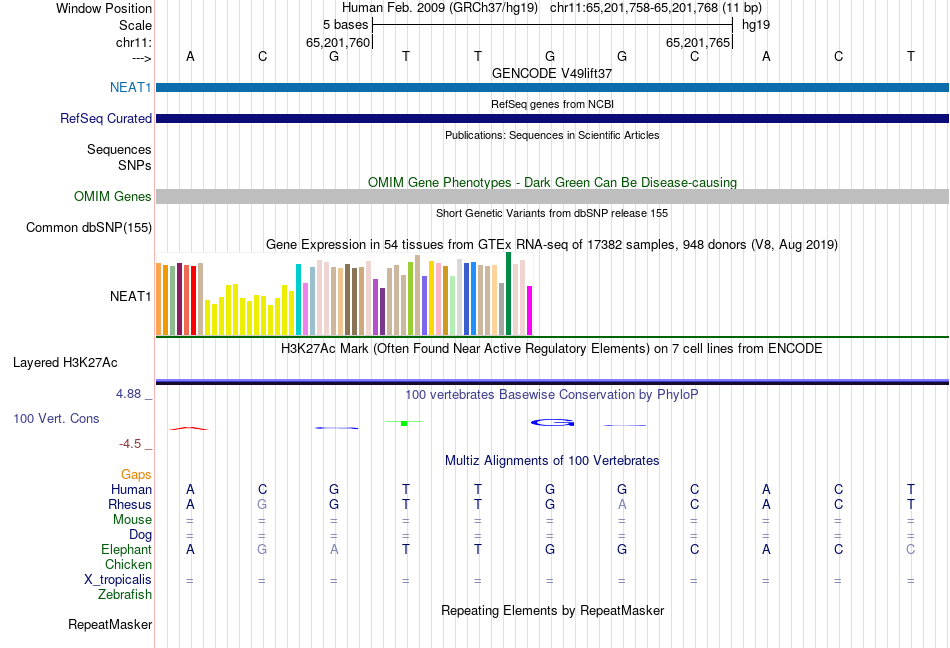Open the Common dbSNP(155) track label

(88, 228)
